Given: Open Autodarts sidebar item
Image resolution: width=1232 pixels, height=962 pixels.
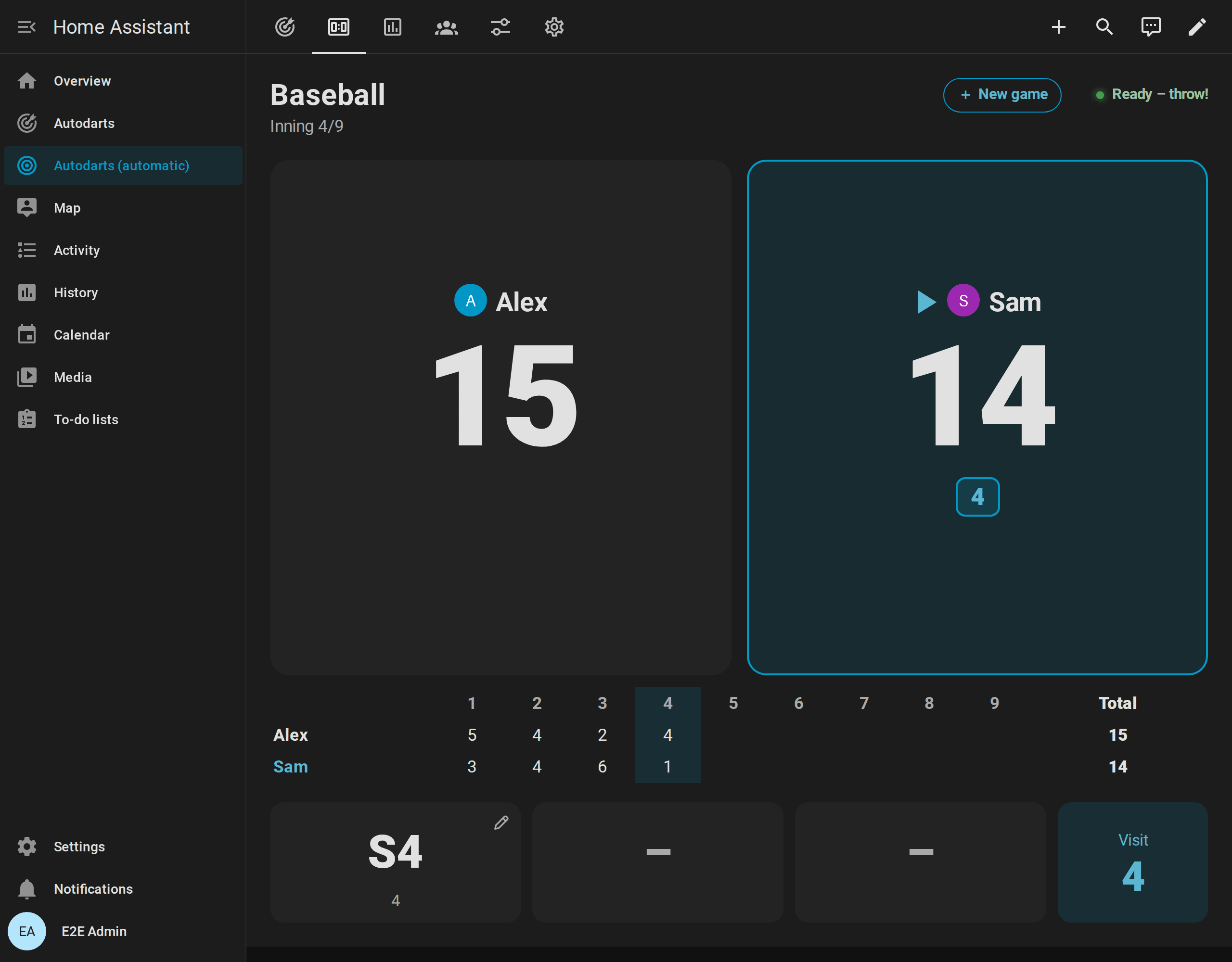Looking at the screenshot, I should point(123,123).
